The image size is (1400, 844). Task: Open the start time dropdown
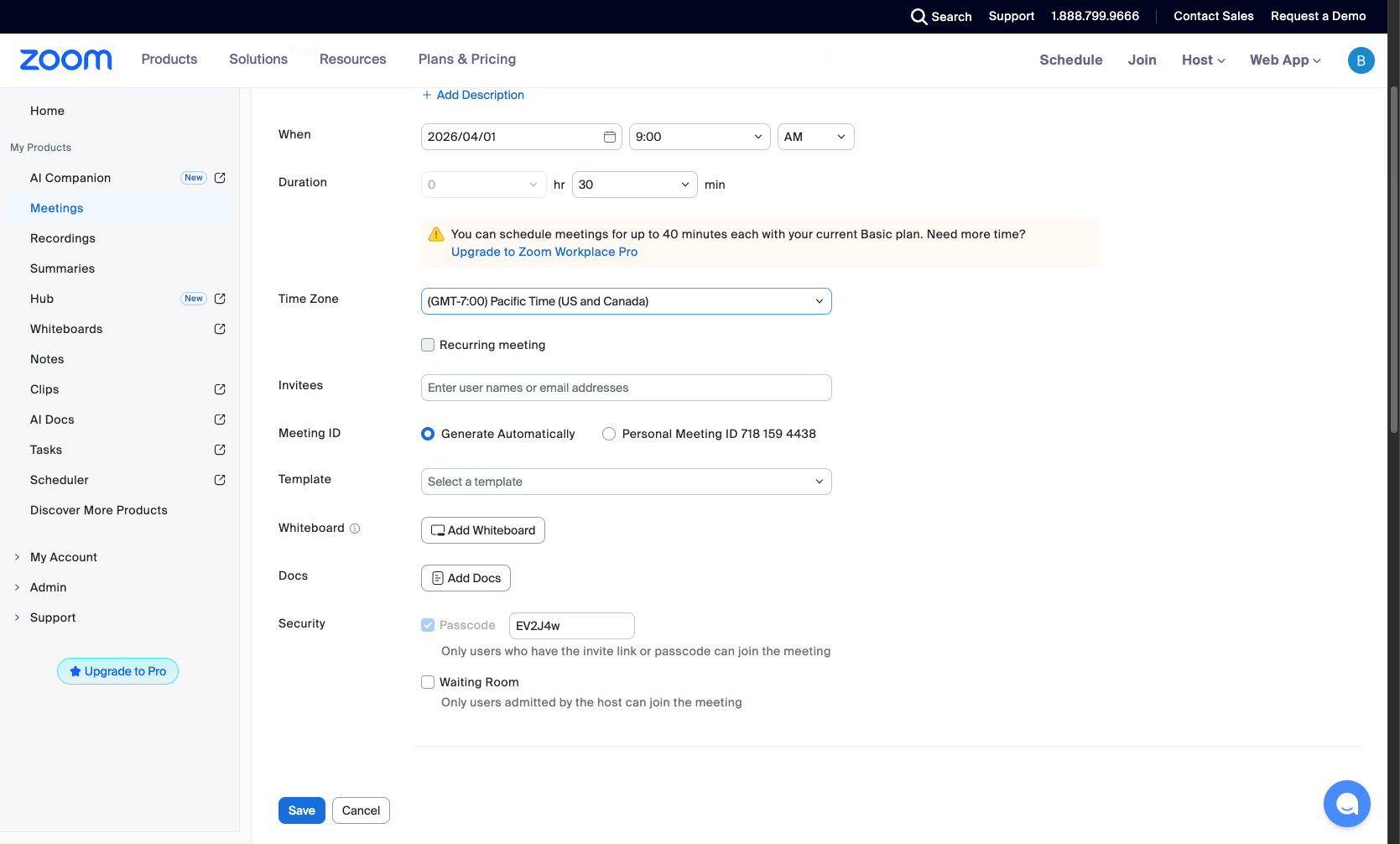[700, 137]
